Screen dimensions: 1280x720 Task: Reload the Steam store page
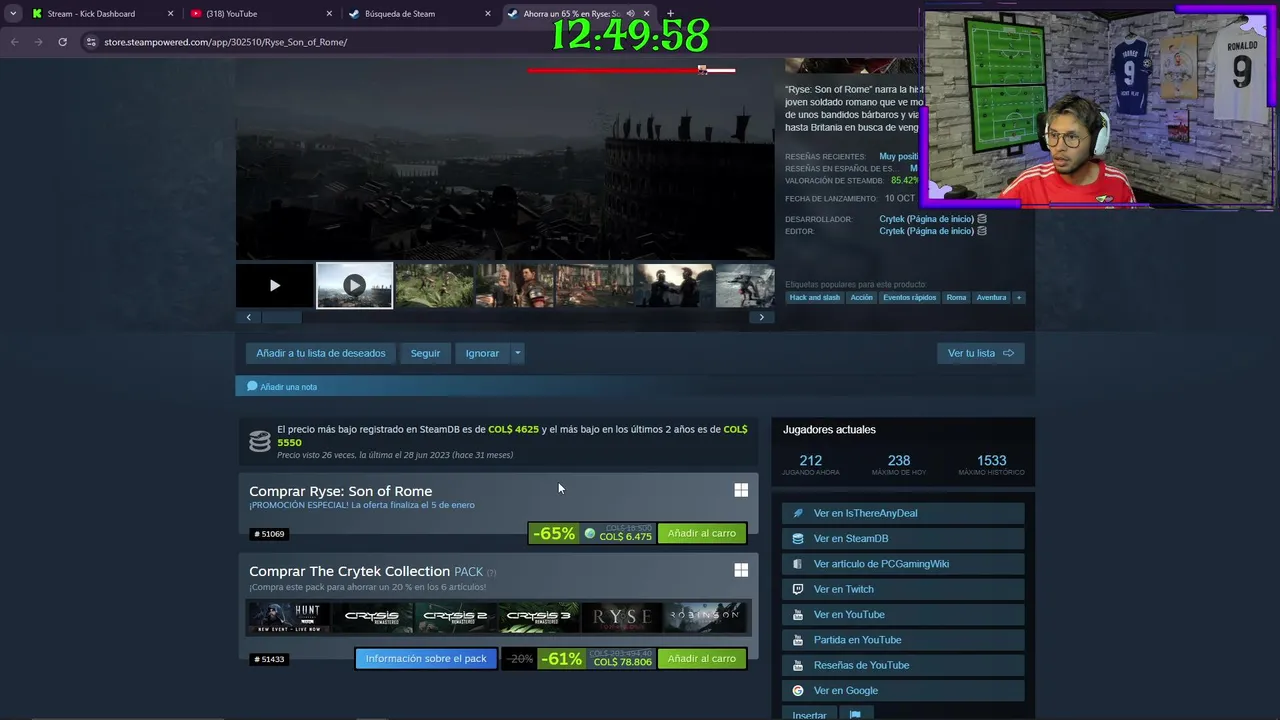[62, 42]
